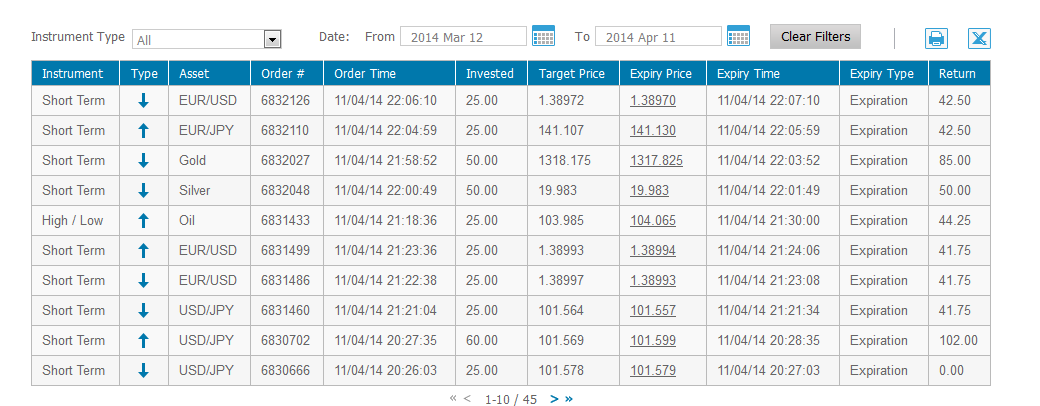This screenshot has width=1040, height=406.
Task: Jump to last page of results
Action: pos(569,399)
